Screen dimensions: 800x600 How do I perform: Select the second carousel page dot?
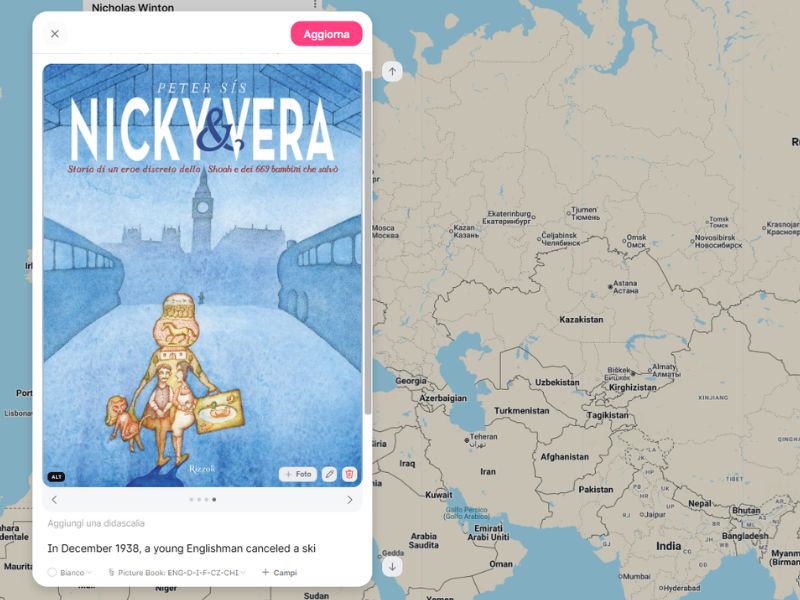(199, 499)
